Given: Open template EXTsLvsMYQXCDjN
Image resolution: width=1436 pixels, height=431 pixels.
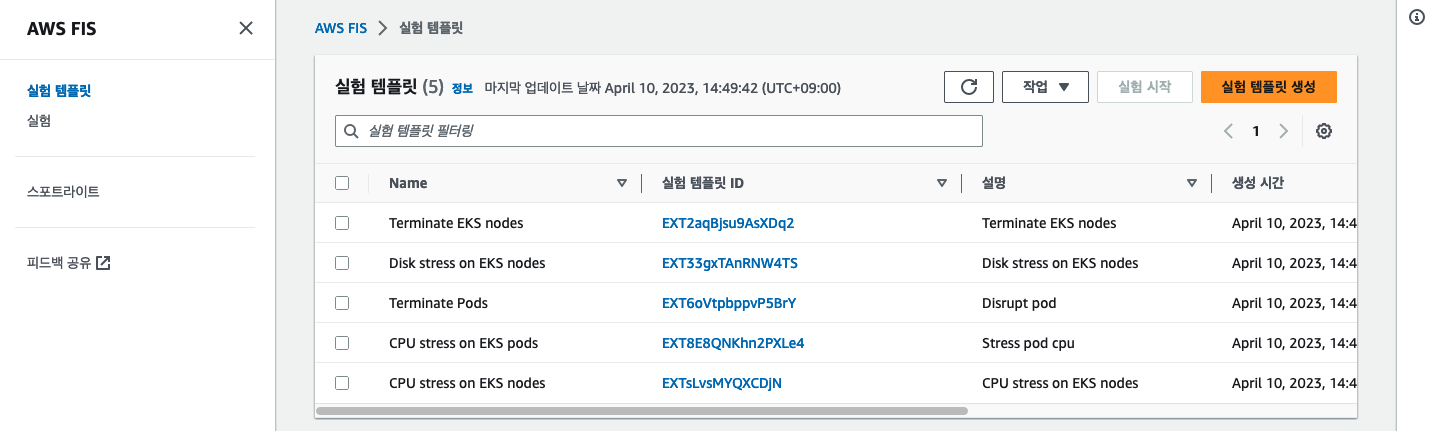Looking at the screenshot, I should pyautogui.click(x=722, y=383).
